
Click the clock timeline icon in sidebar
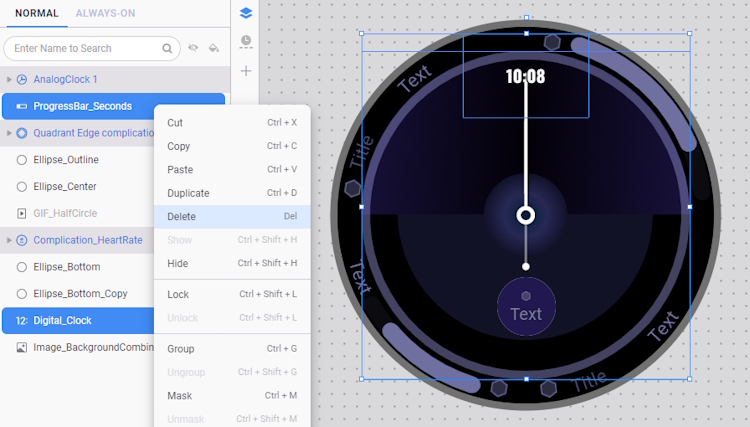pyautogui.click(x=246, y=42)
